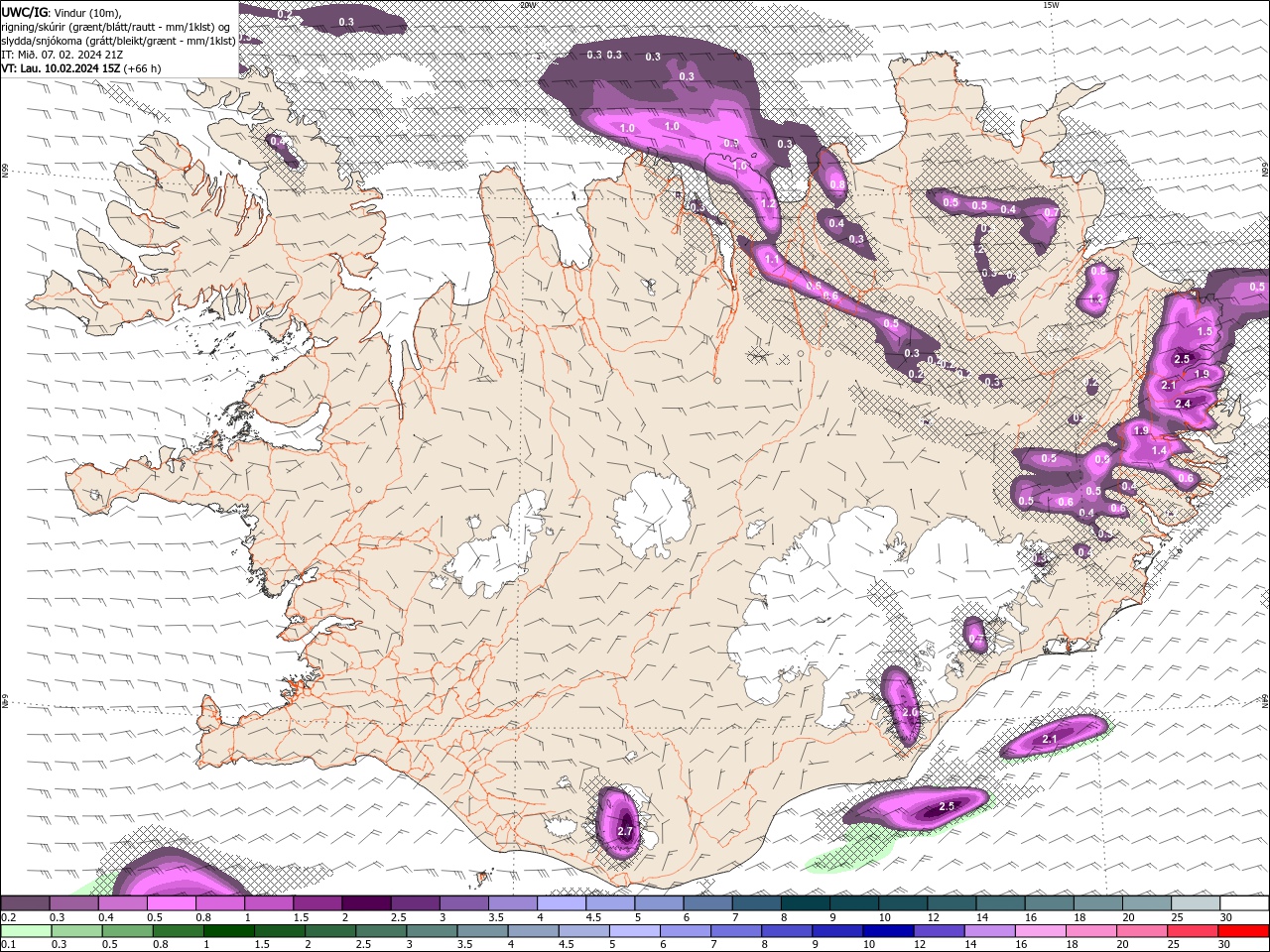
Task: Click the 'slydda/snjókoma (grátt/bleikt/grænt' description line
Action: [119, 41]
